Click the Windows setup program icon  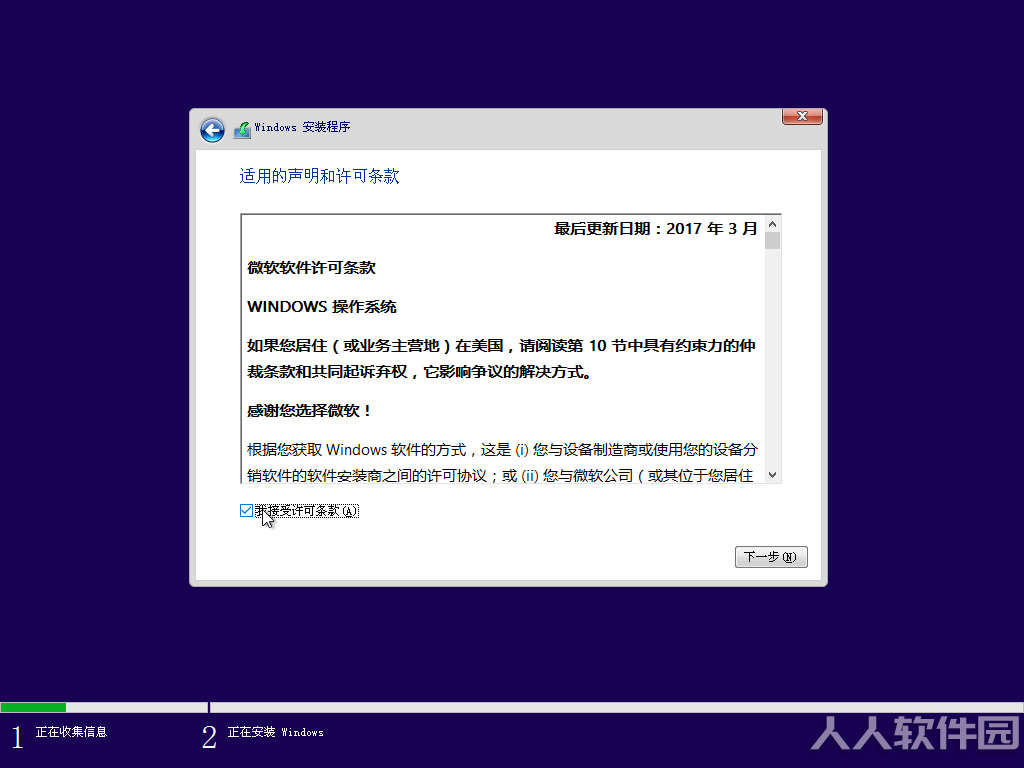tap(242, 129)
